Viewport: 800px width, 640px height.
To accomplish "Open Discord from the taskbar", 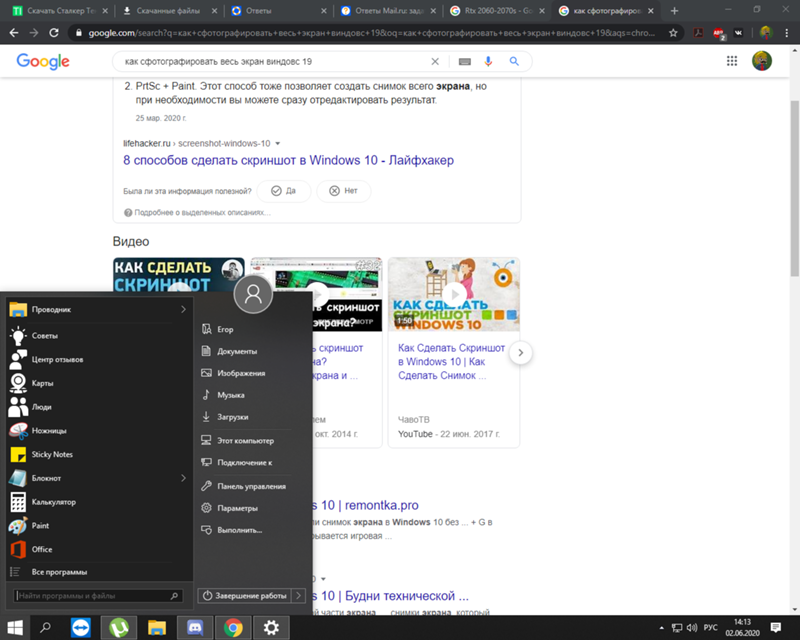I will (x=195, y=628).
